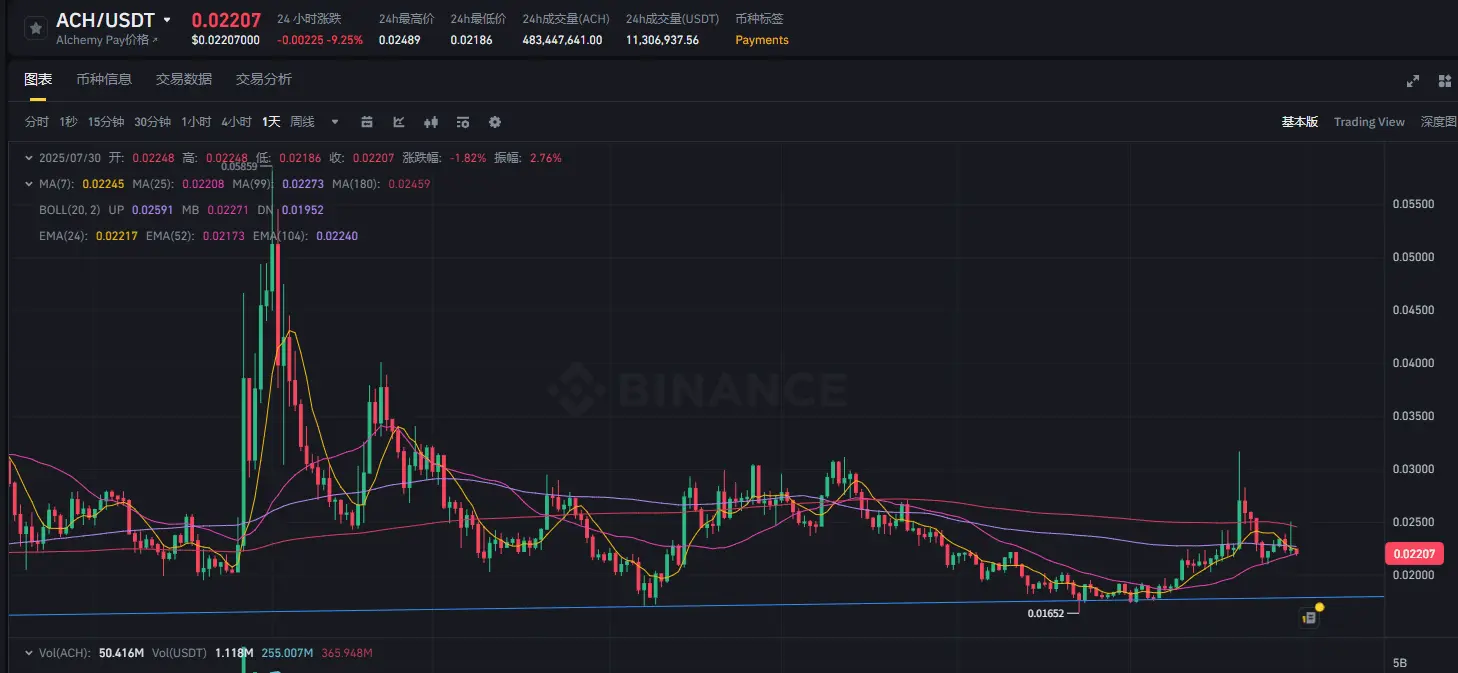This screenshot has width=1458, height=673.
Task: Star ACH/USDT as a favorite
Action: 35,29
